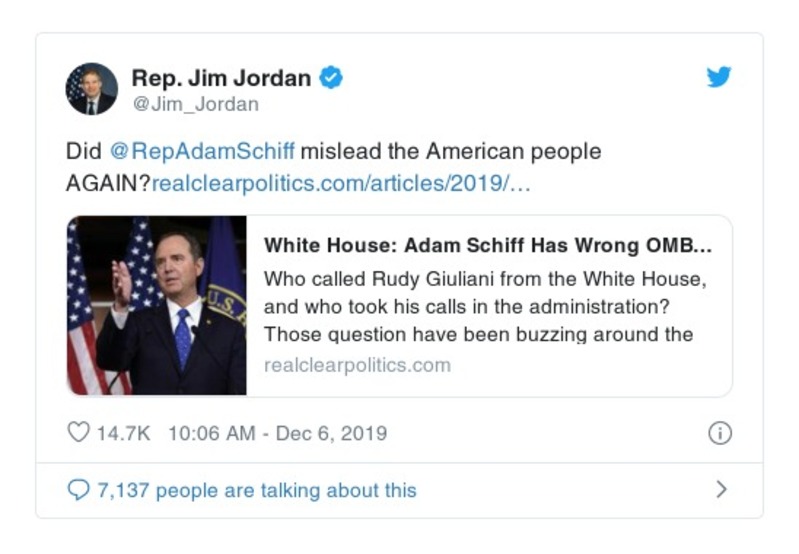This screenshot has height=554, width=799.
Task: Open the tweet info icon
Action: pos(719,433)
